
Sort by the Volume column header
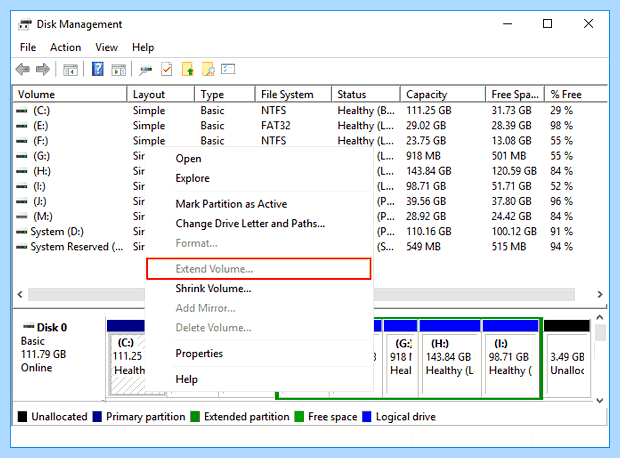tap(70, 95)
